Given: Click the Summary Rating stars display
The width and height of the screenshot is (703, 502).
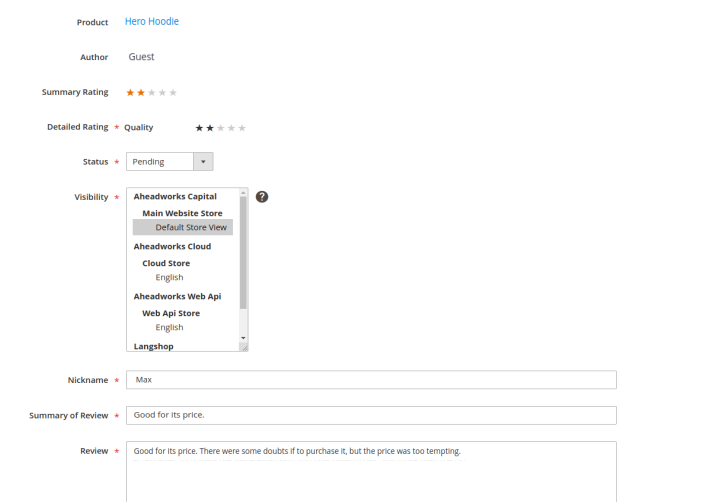Looking at the screenshot, I should (152, 93).
